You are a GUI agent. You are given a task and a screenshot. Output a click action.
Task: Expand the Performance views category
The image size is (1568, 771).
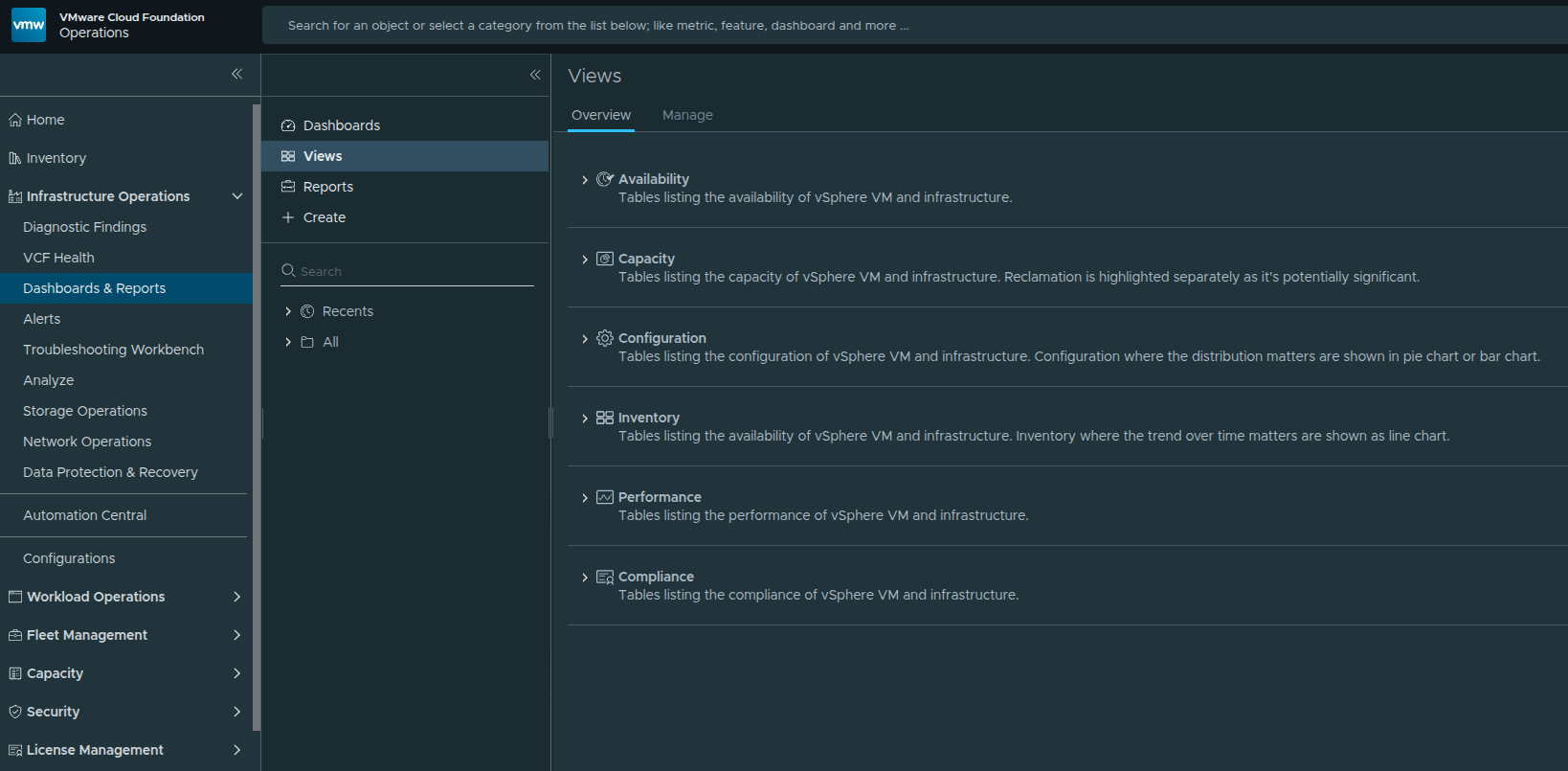click(x=585, y=498)
